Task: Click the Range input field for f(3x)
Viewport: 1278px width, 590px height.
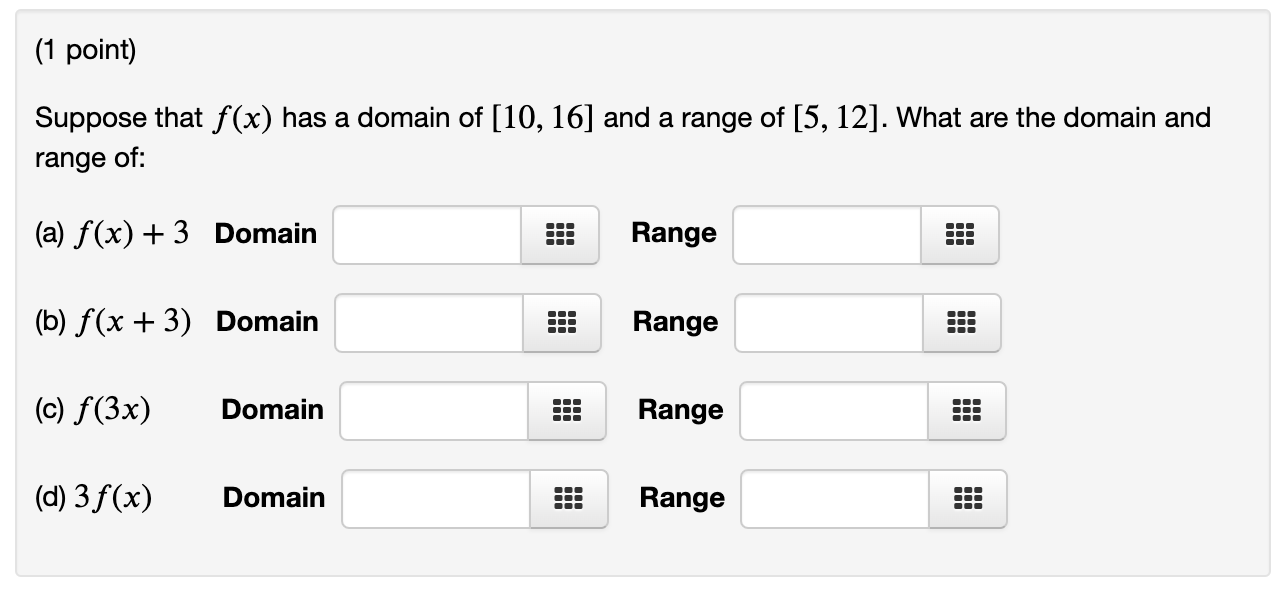Action: pos(832,411)
